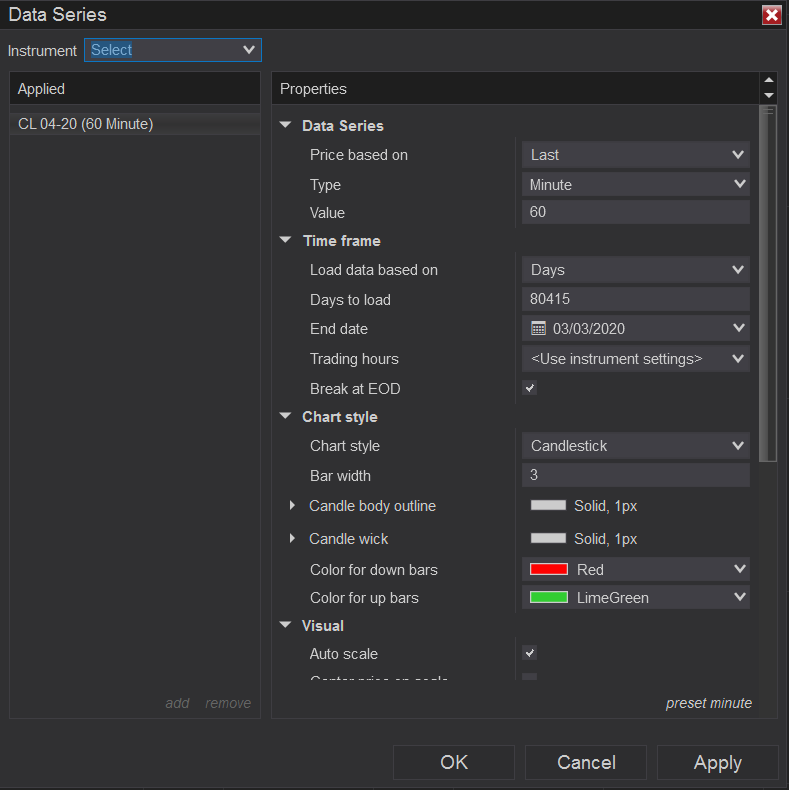The image size is (789, 790).
Task: Click the red down bars color swatch
Action: tap(549, 569)
